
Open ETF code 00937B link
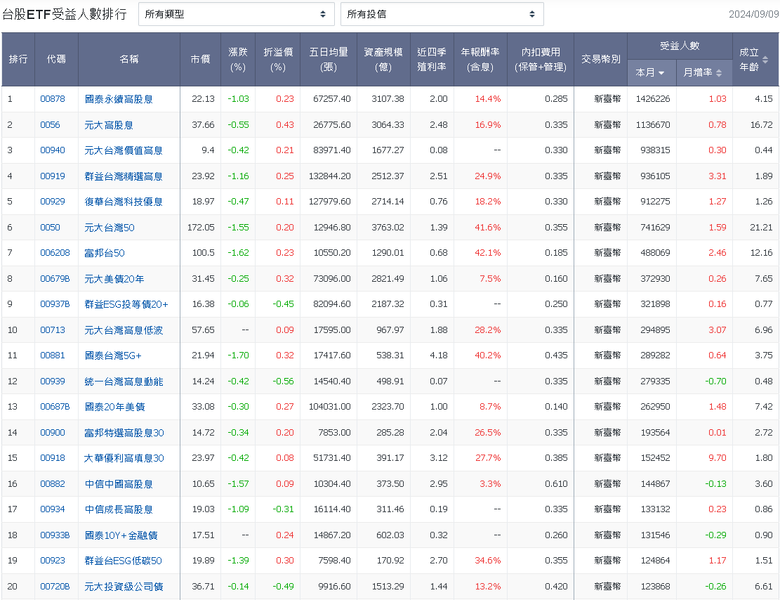pyautogui.click(x=55, y=304)
